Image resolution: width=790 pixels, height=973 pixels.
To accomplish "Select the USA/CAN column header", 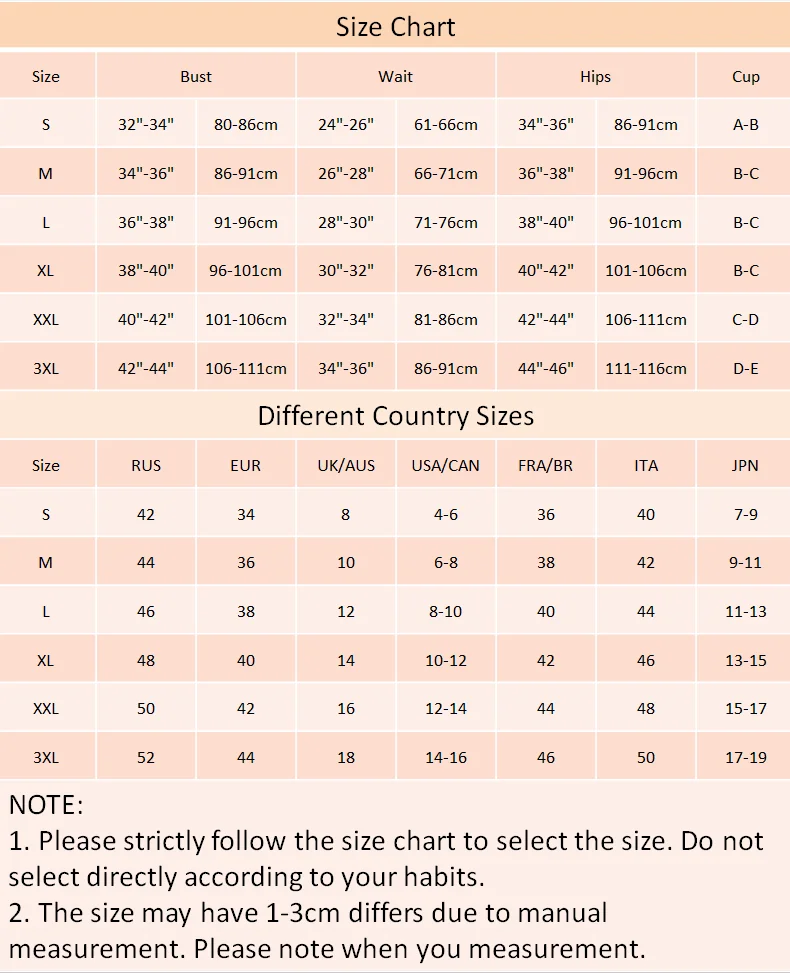I will click(446, 465).
